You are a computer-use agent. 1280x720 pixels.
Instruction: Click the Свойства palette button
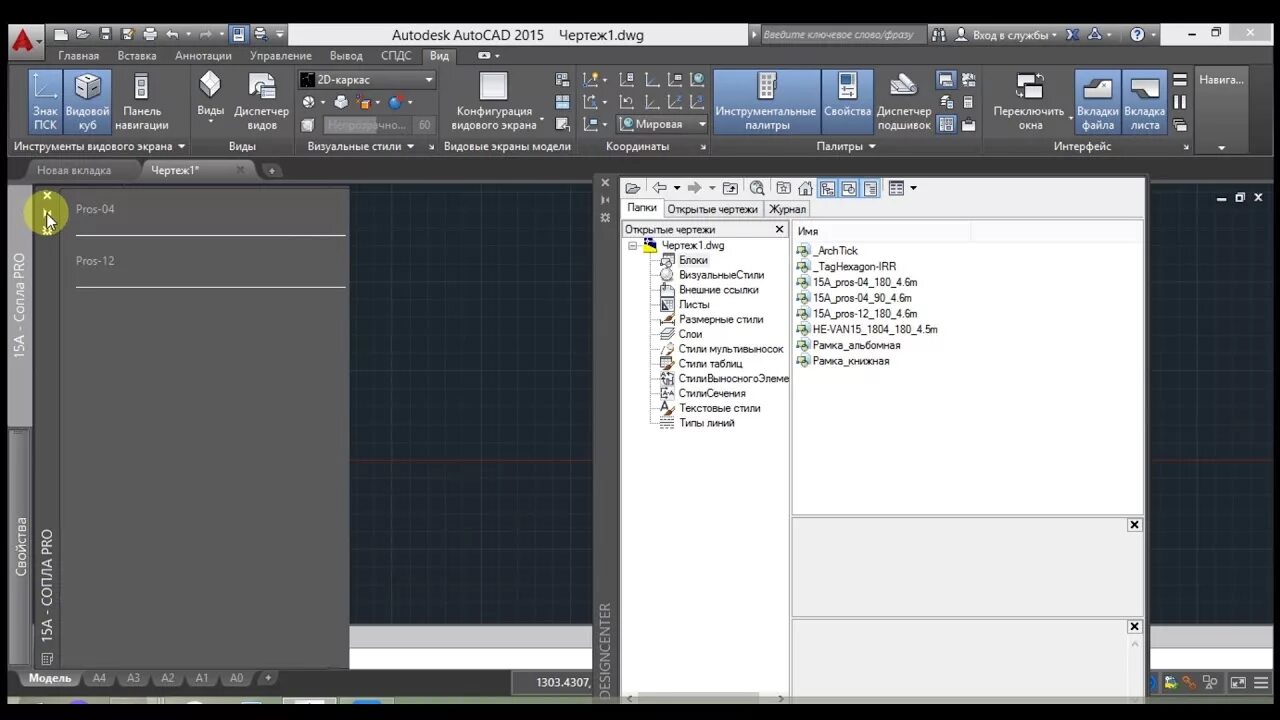(x=847, y=102)
